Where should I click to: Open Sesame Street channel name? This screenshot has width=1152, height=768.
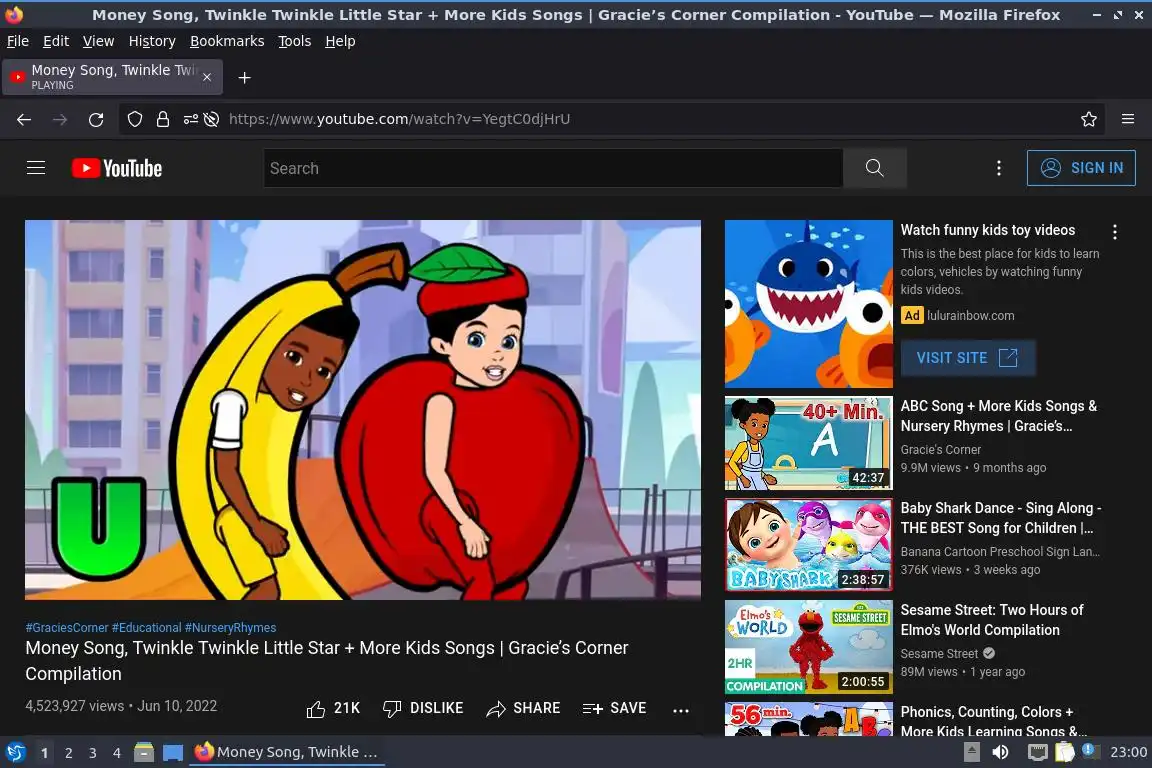939,653
